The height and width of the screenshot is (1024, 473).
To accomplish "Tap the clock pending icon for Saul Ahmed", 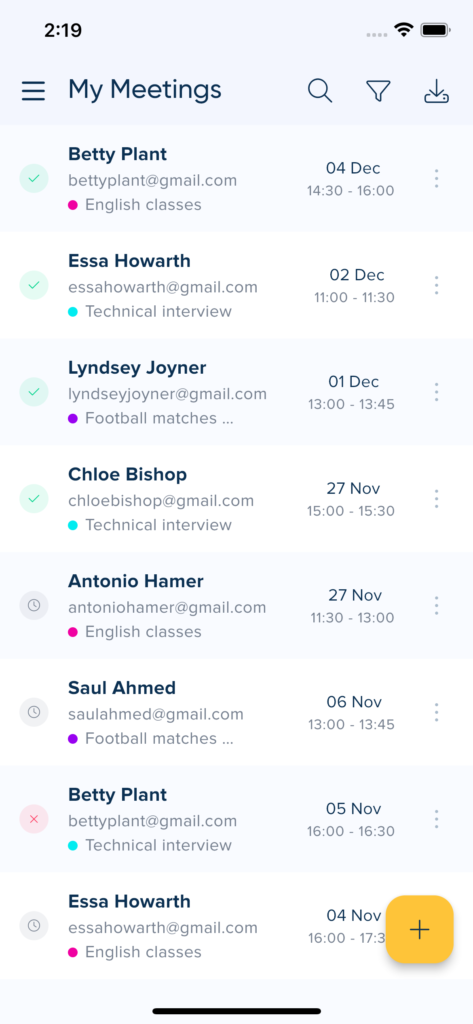I will [x=34, y=712].
